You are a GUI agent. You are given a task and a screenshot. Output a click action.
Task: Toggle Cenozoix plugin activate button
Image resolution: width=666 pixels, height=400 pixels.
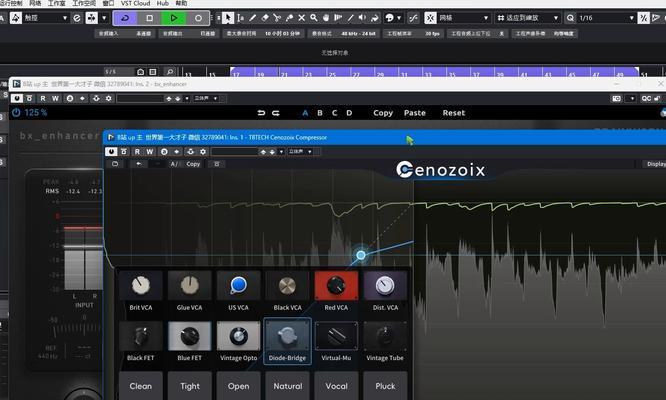[111, 152]
